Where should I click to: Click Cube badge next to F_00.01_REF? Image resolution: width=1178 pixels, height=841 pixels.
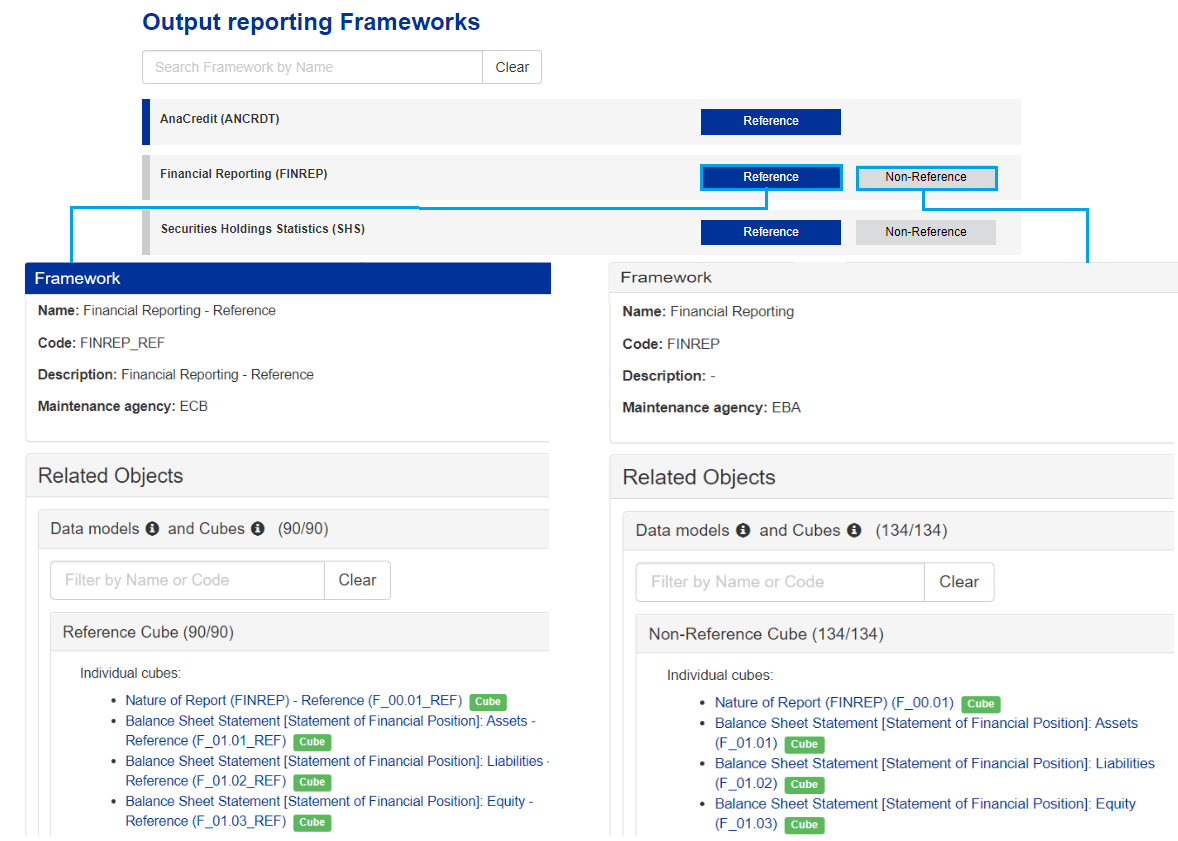[x=487, y=702]
